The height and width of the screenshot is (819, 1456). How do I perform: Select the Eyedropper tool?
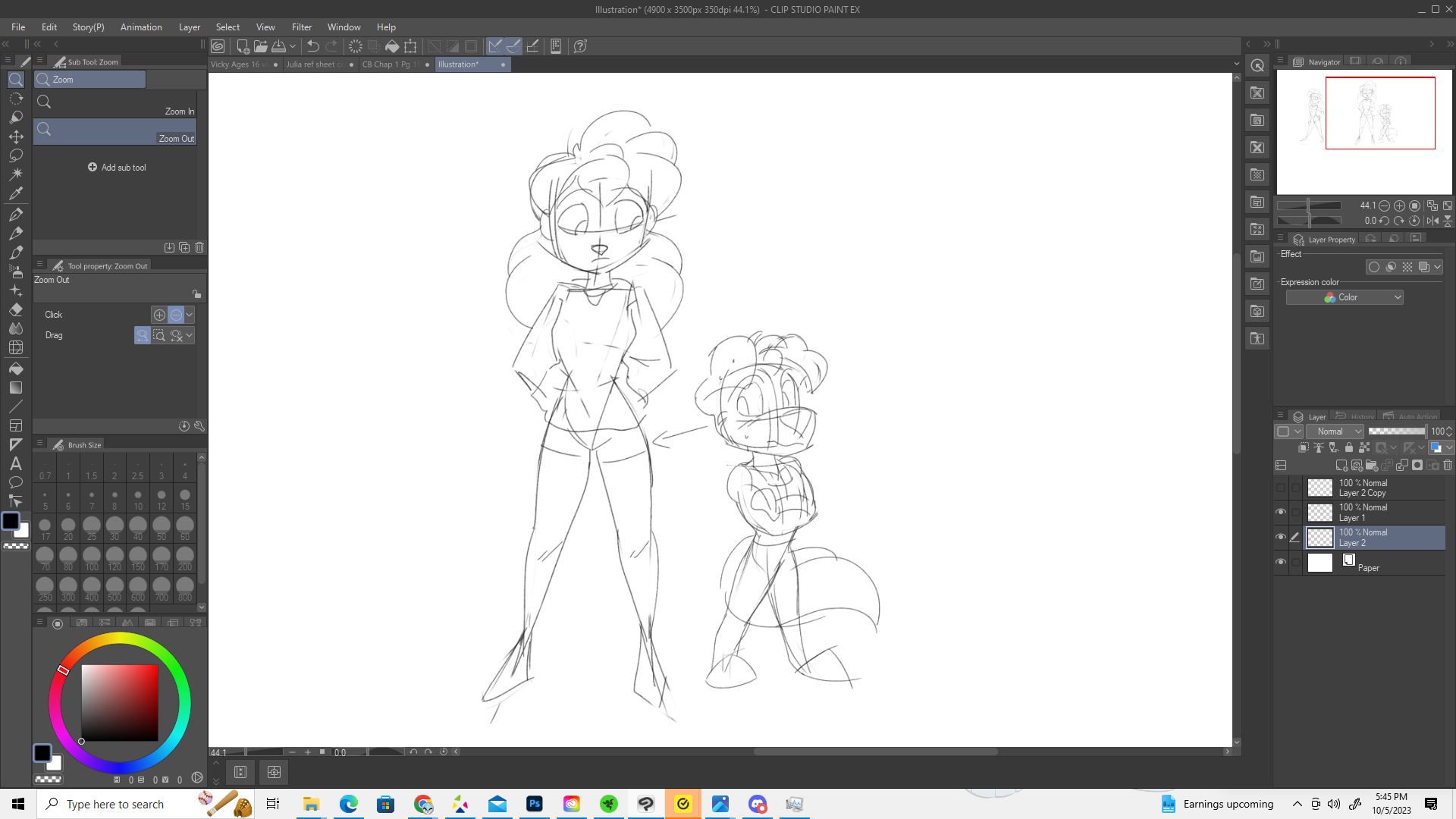point(16,193)
